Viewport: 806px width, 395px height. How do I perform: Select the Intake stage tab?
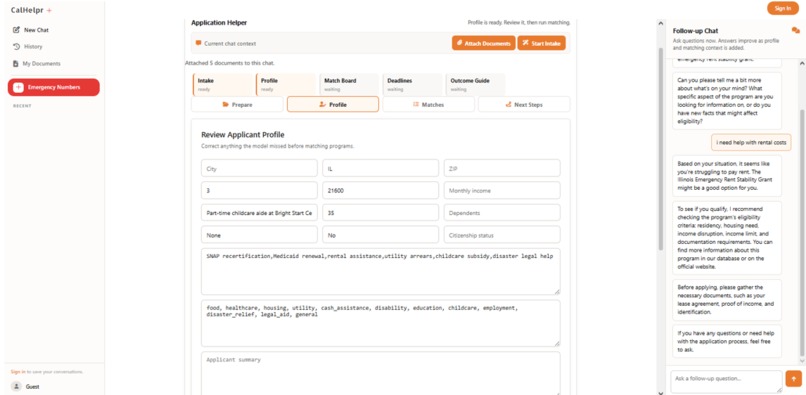[x=223, y=84]
